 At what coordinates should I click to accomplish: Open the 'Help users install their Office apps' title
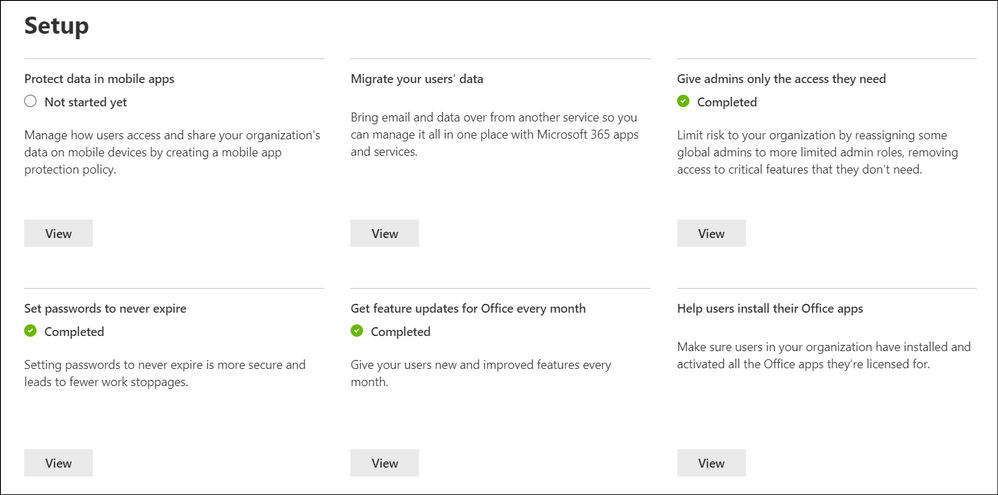[770, 309]
